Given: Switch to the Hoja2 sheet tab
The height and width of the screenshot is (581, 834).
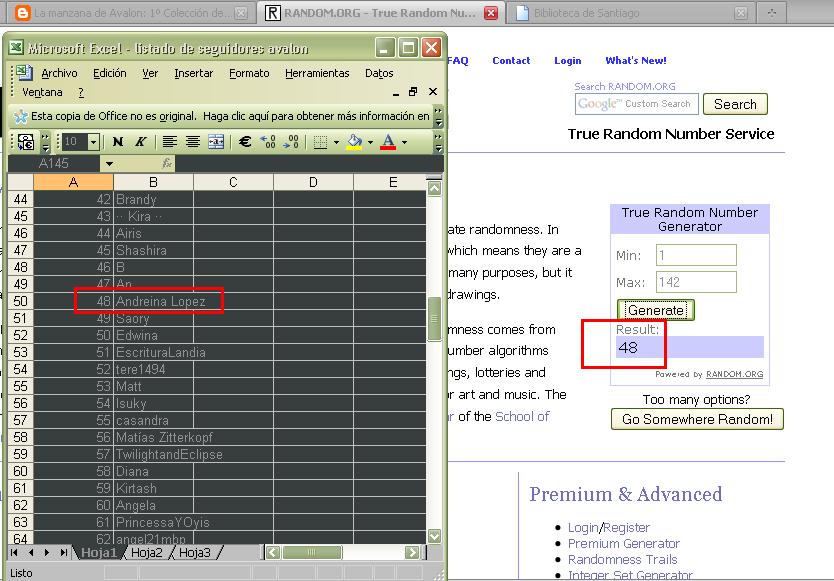Looking at the screenshot, I should click(146, 553).
